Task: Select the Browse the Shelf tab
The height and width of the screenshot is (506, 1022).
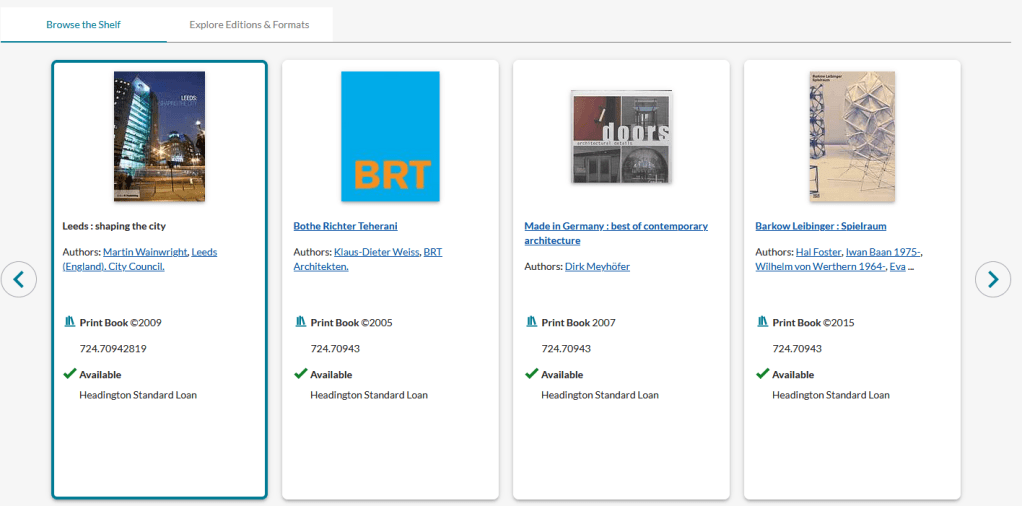Action: click(83, 25)
